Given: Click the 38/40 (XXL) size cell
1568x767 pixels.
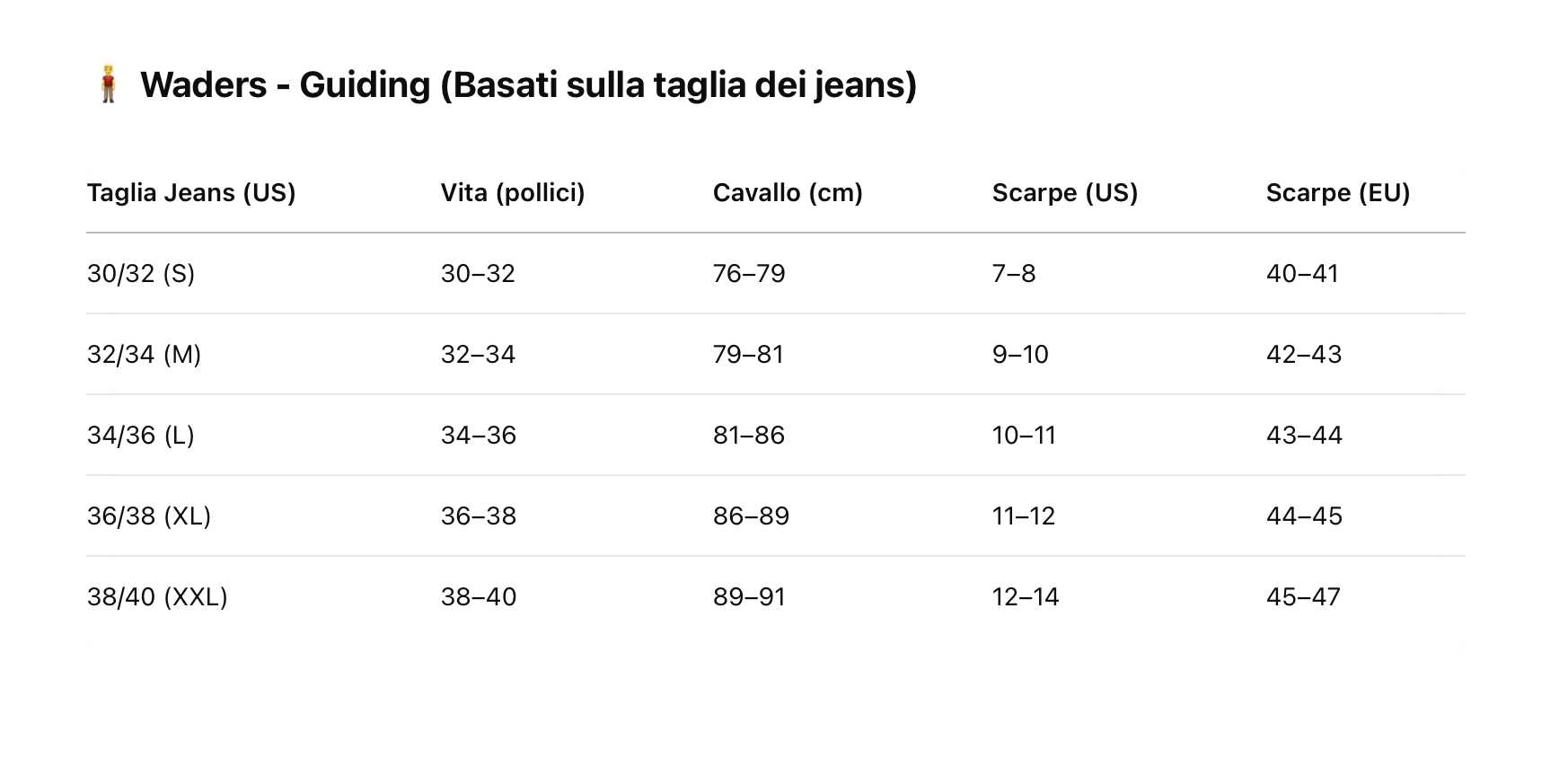Looking at the screenshot, I should click(x=157, y=597).
